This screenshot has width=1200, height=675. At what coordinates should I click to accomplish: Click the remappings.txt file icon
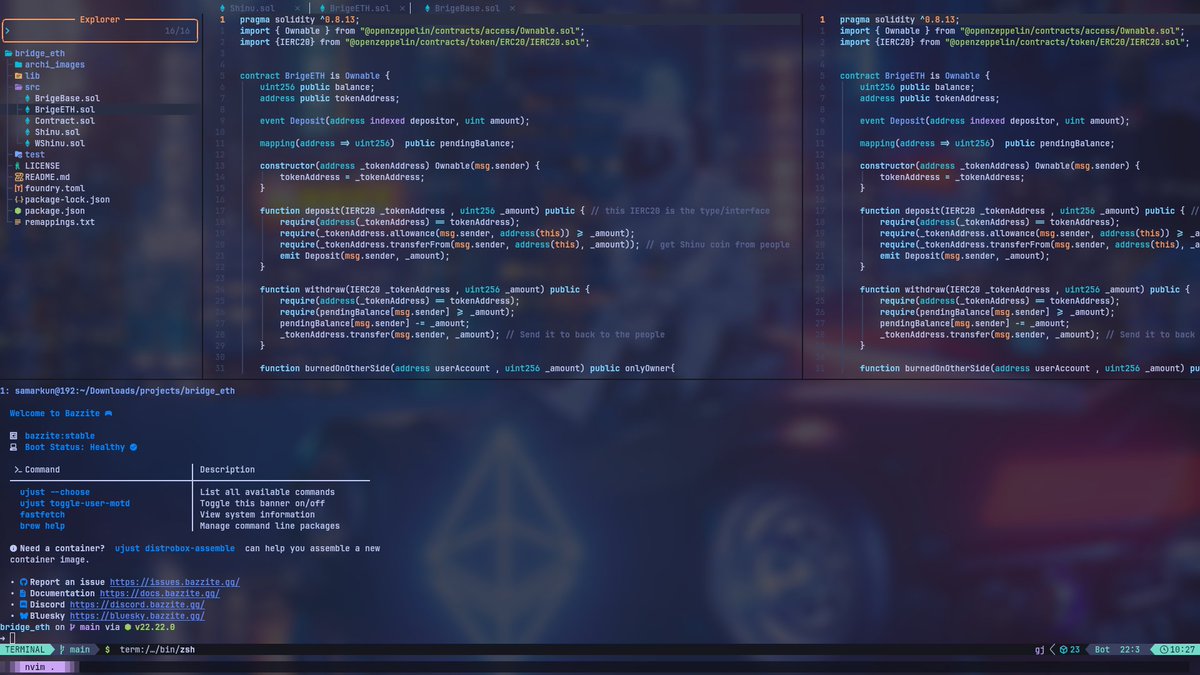[x=18, y=222]
